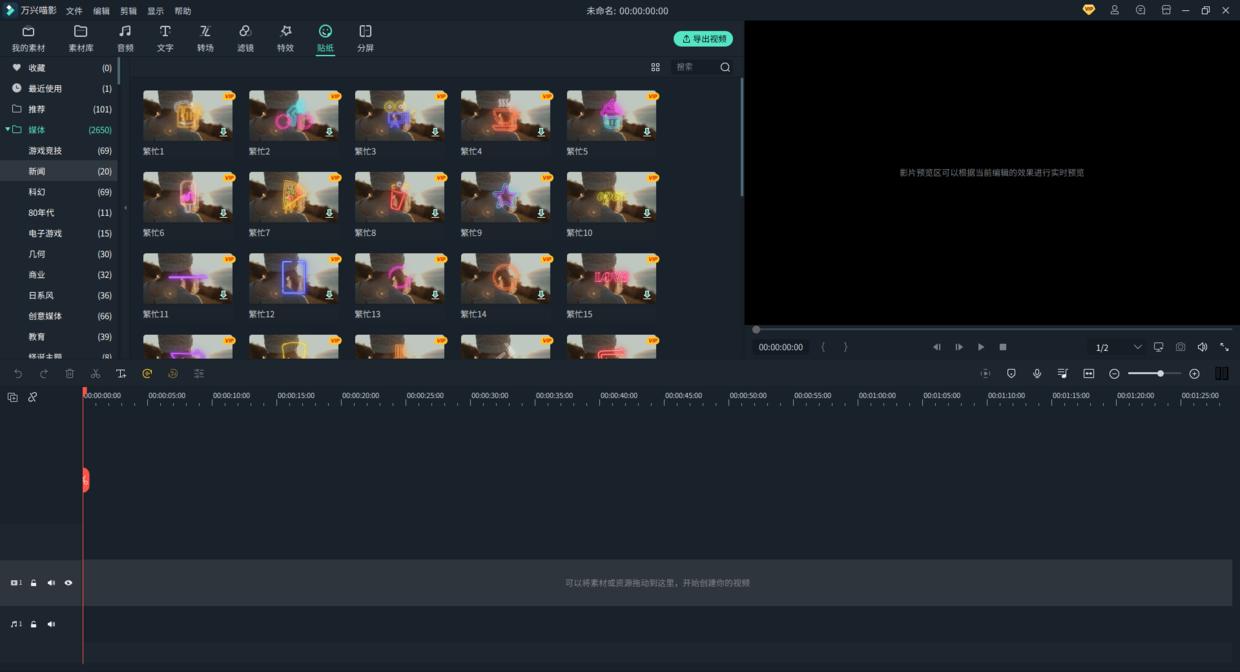Collapse the 媒体 folder in the sidebar
1240x672 pixels.
pos(8,130)
